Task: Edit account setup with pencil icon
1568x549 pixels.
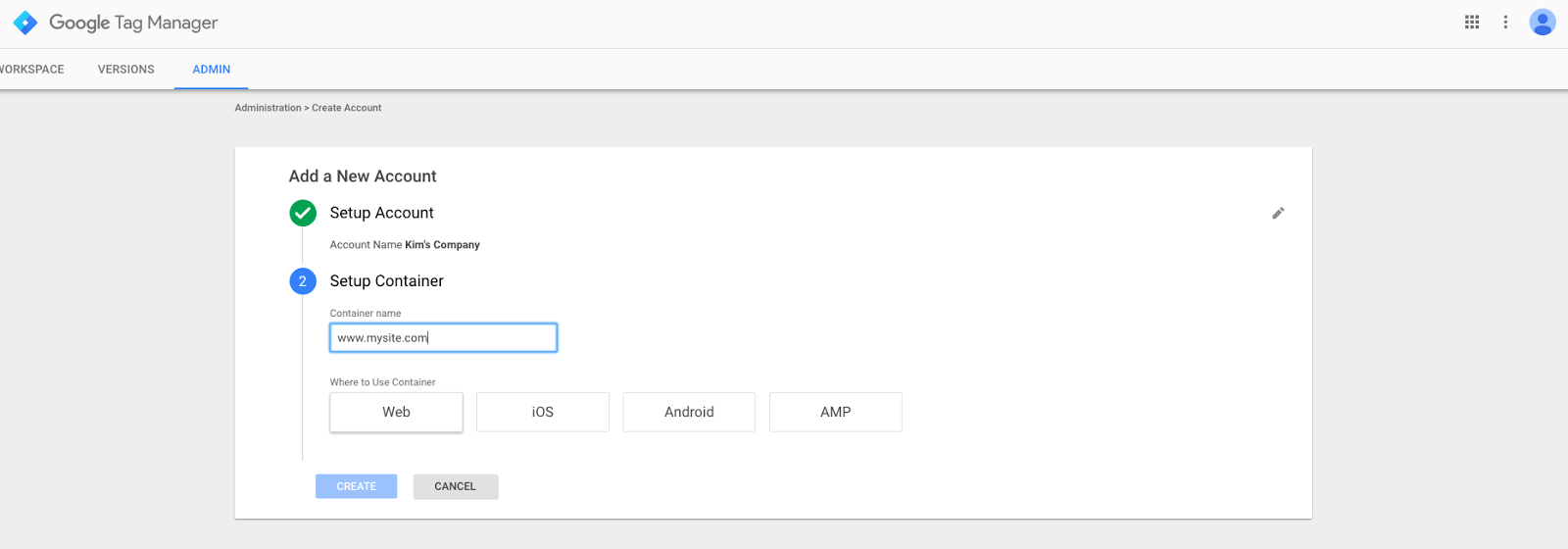Action: [x=1278, y=213]
